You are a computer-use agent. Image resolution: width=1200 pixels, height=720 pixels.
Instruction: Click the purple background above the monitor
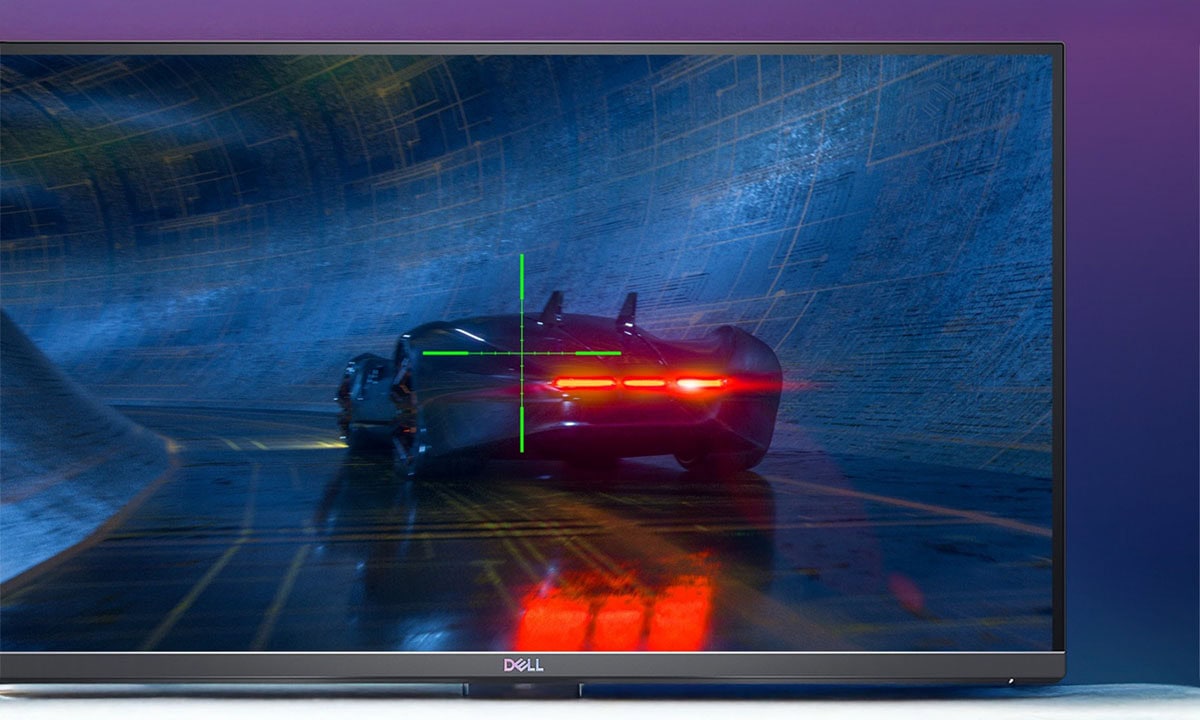point(600,20)
